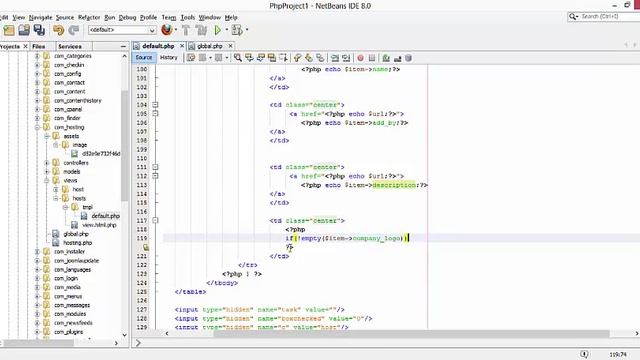Open the Run Project dropdown arrow

tap(227, 30)
